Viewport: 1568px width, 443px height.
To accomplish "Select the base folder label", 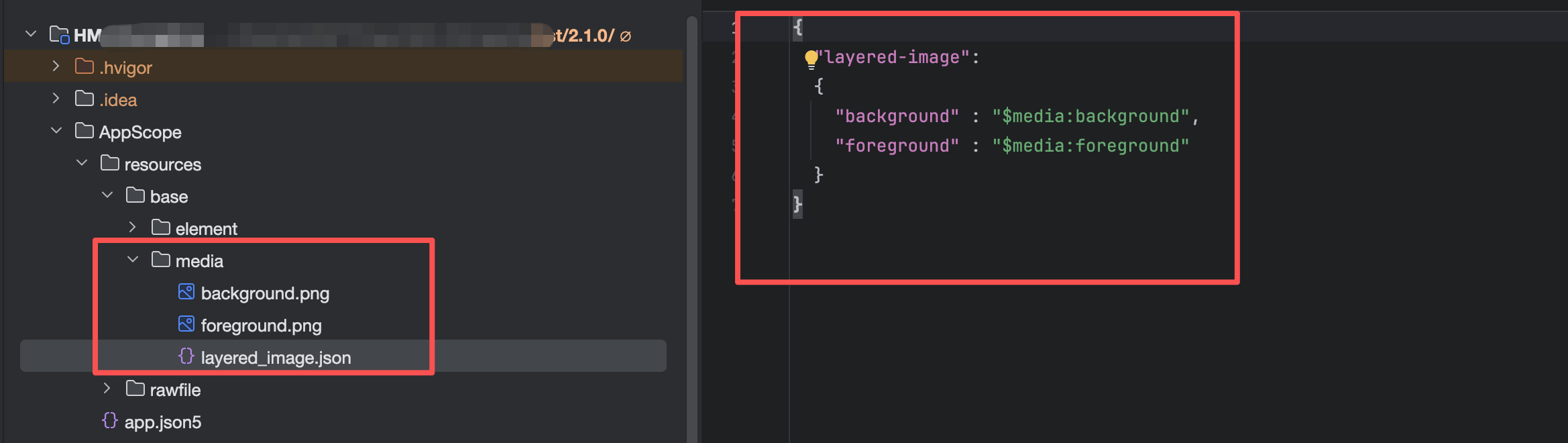I will [x=169, y=197].
